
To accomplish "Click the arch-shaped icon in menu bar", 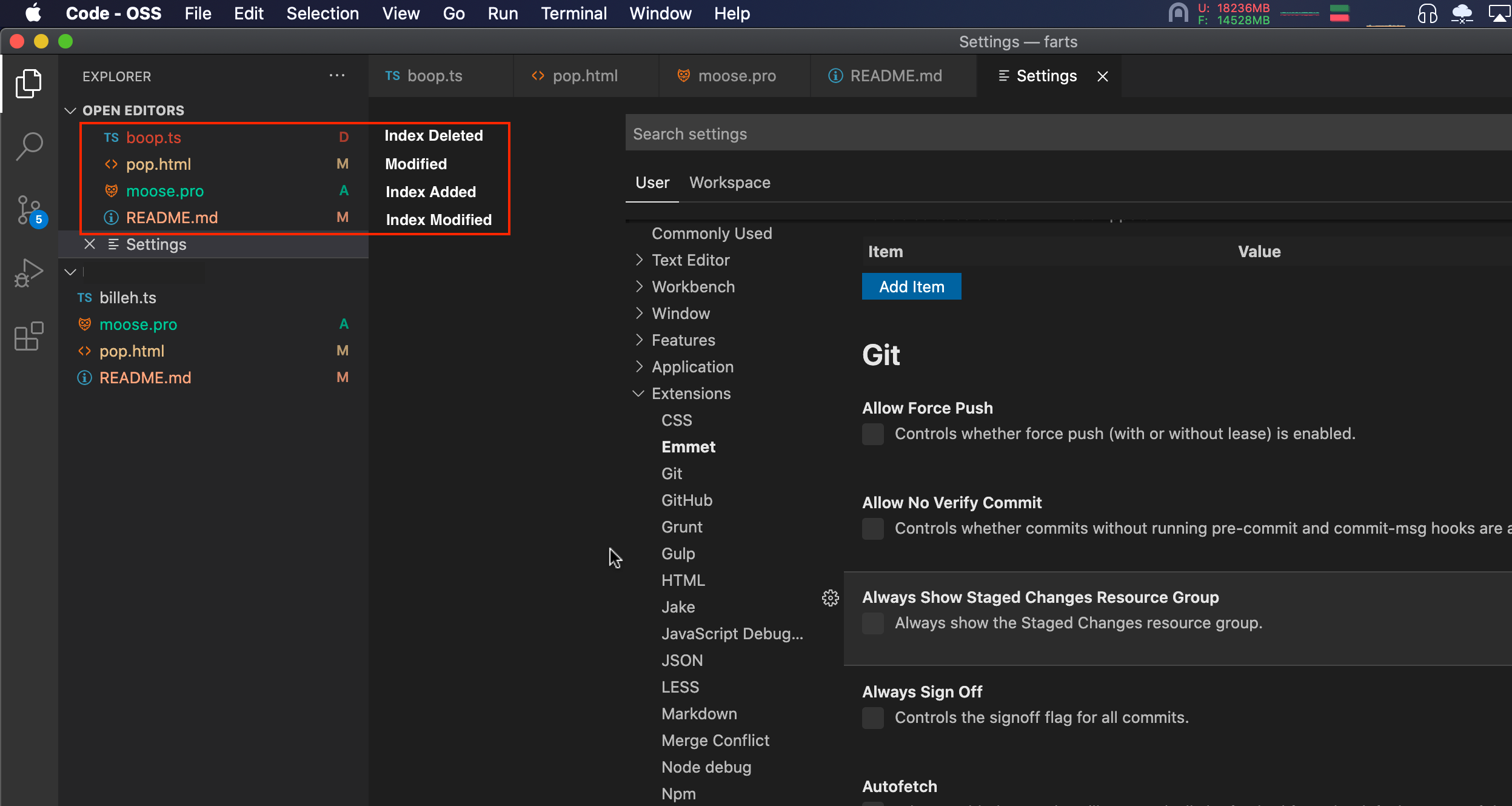I will click(1178, 13).
